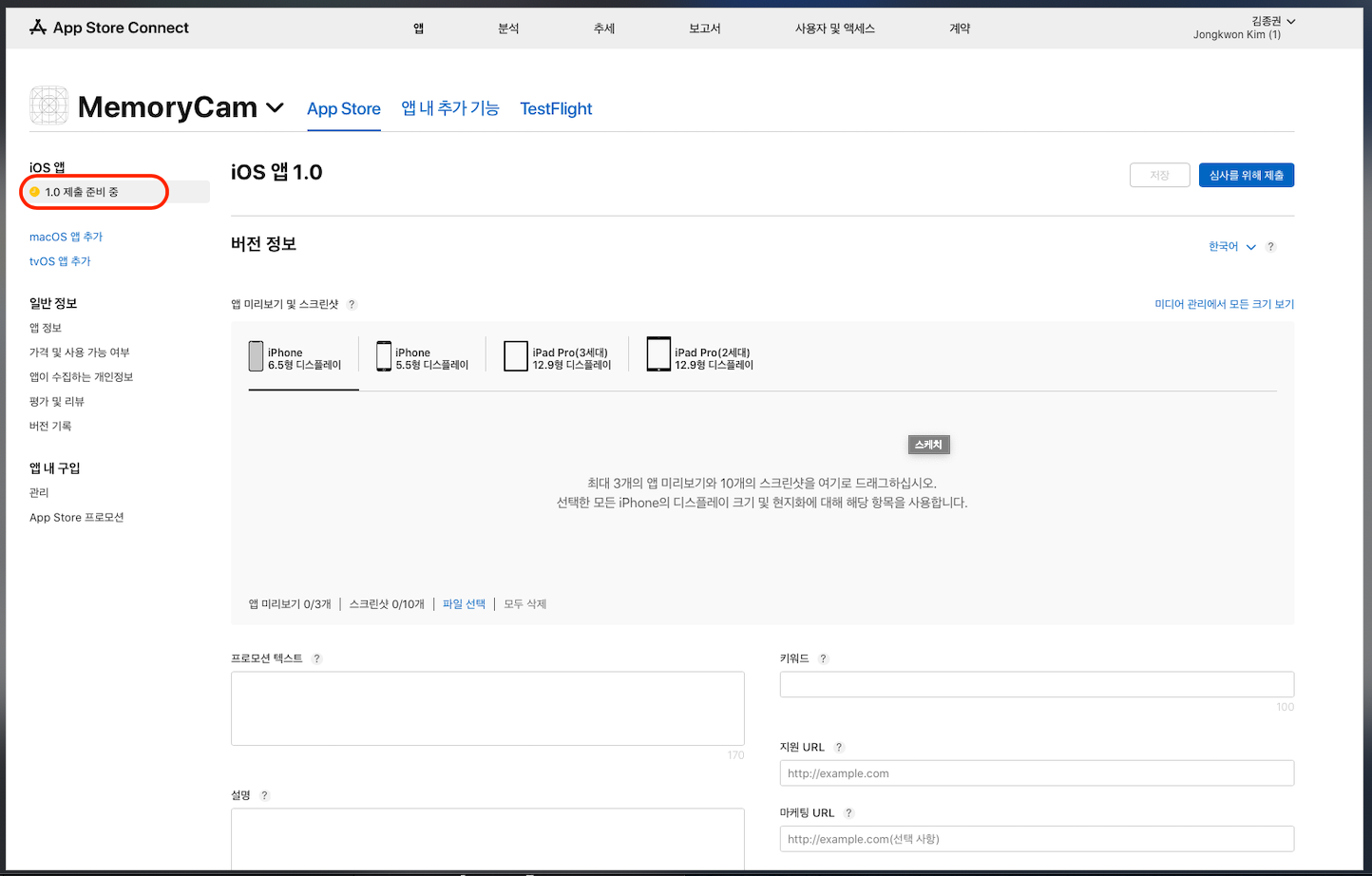
Task: Click the App Store Connect logo icon
Action: pos(38,28)
